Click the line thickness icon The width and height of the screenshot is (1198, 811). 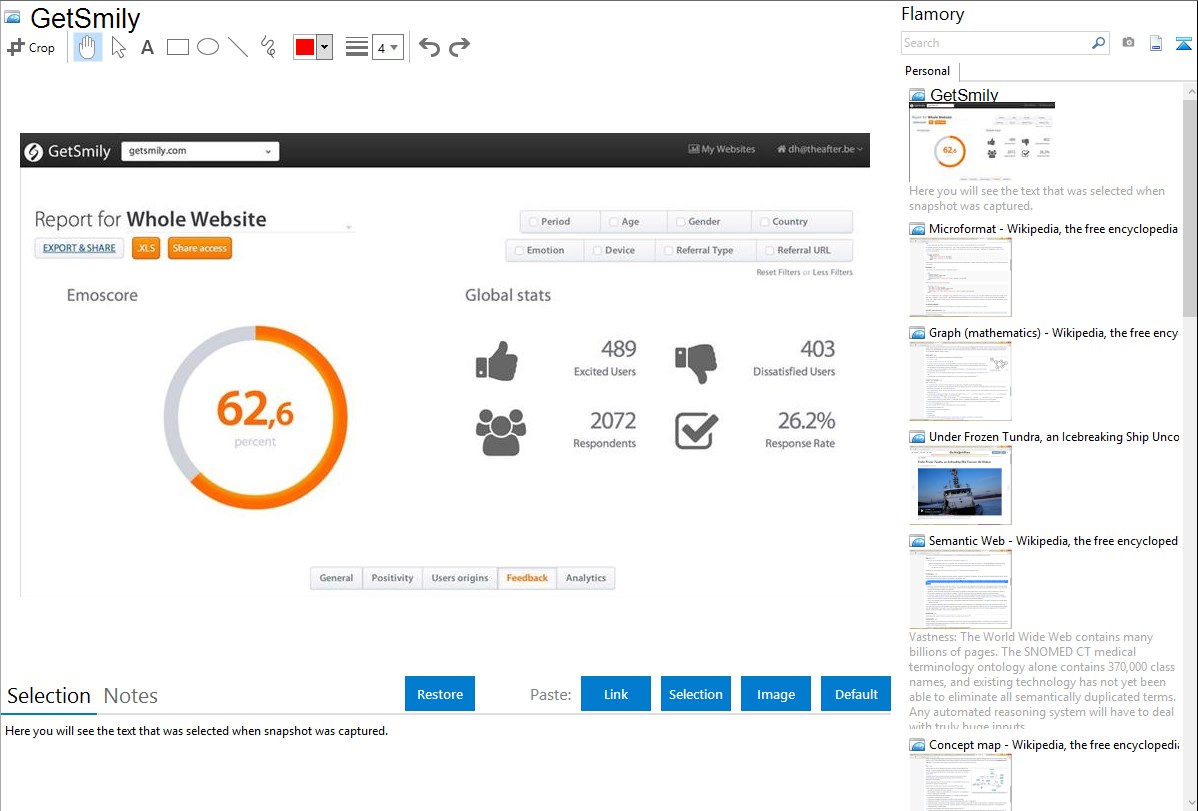pyautogui.click(x=356, y=47)
